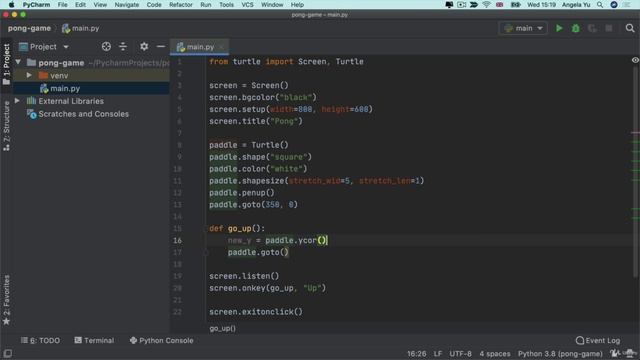Change indent setting 4 spaces

coord(495,353)
